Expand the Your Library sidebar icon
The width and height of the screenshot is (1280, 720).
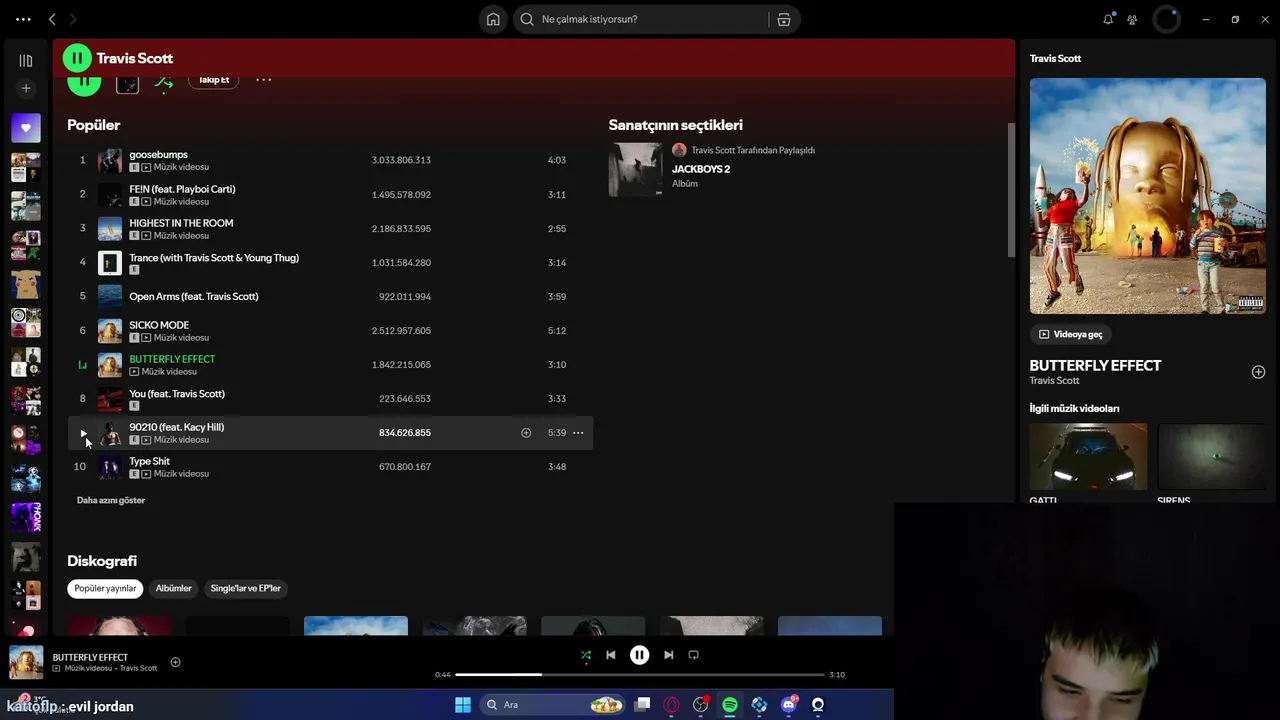[26, 60]
